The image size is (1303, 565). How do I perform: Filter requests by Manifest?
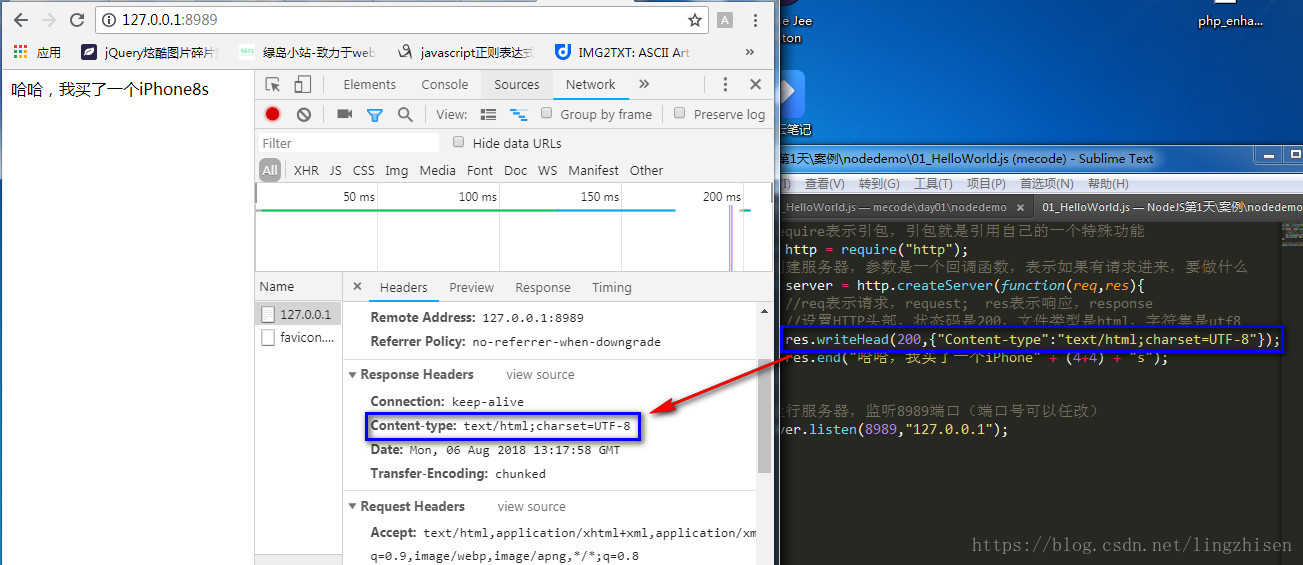point(593,170)
